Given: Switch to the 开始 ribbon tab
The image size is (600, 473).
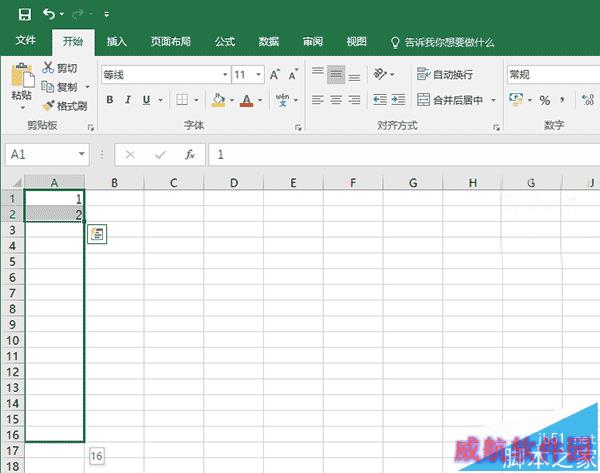Looking at the screenshot, I should point(73,41).
